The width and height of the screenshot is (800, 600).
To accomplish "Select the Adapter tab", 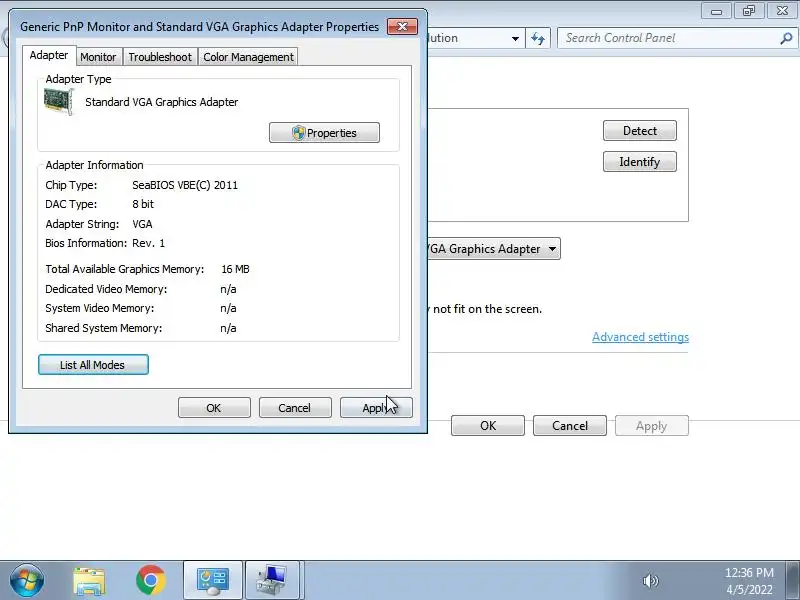I will coord(49,55).
